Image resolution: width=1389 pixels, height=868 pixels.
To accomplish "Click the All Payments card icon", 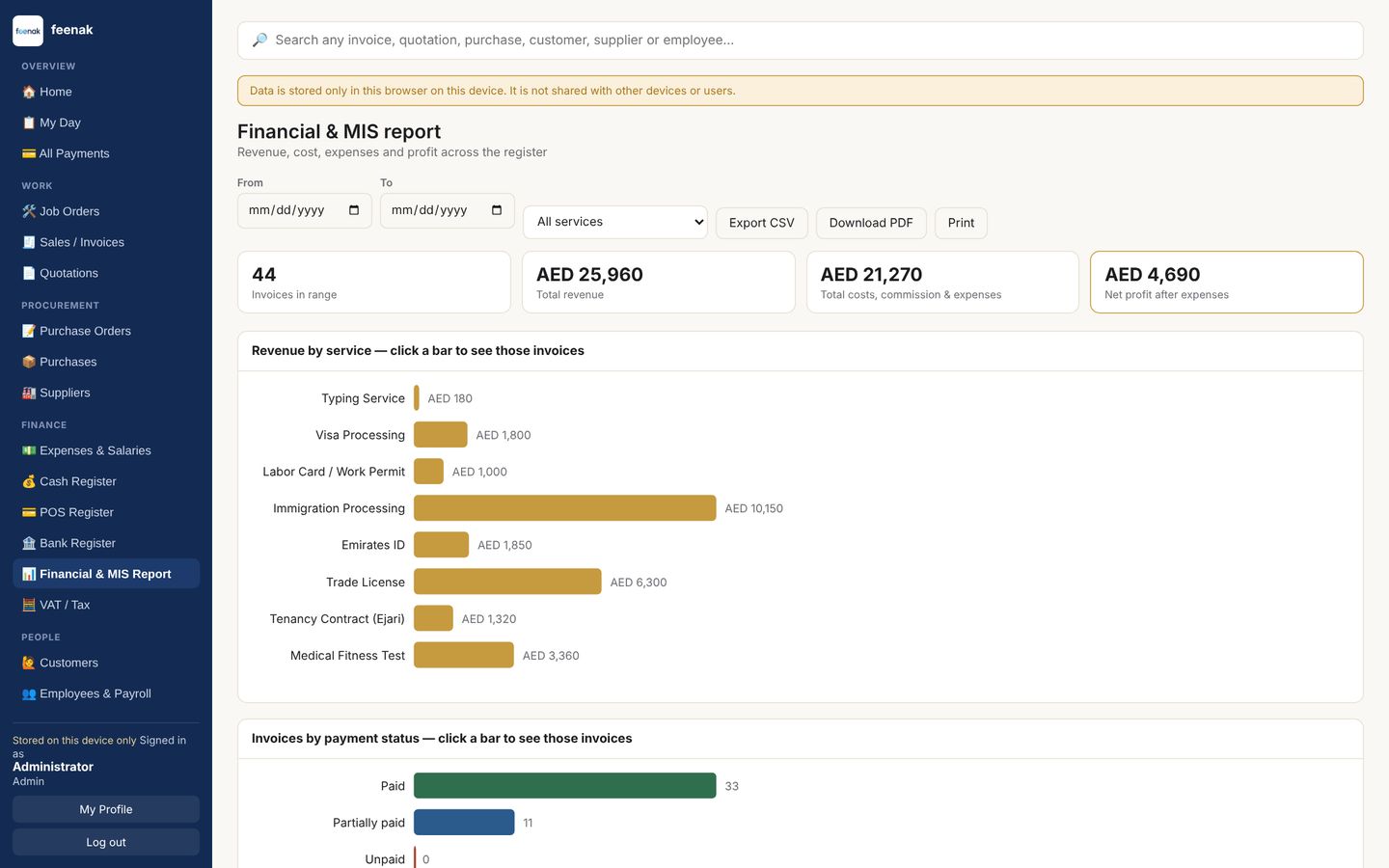I will (29, 153).
